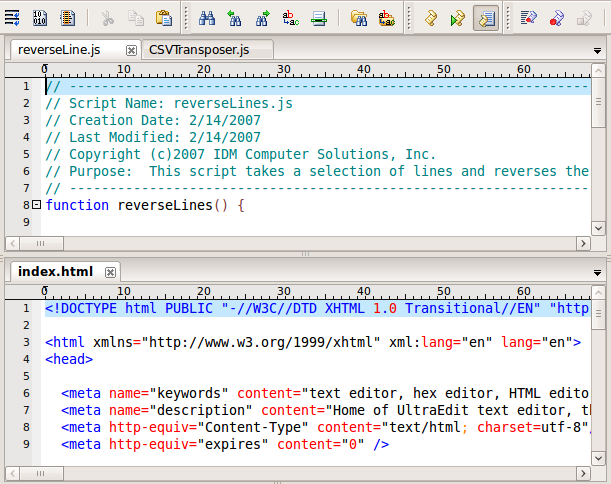Open Find with the binoculars icon
The image size is (611, 484).
click(x=207, y=18)
